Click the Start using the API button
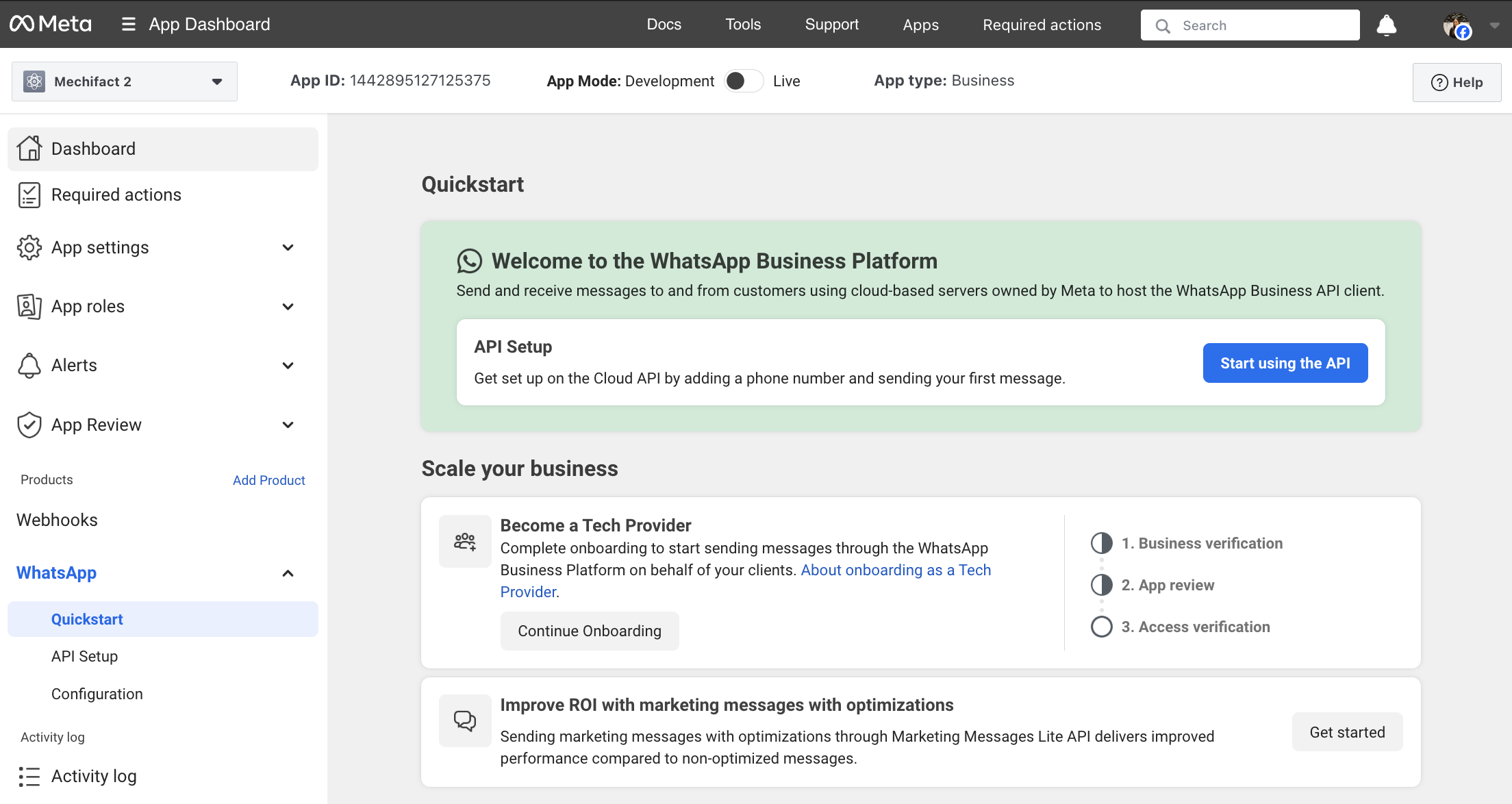1512x804 pixels. [x=1285, y=363]
